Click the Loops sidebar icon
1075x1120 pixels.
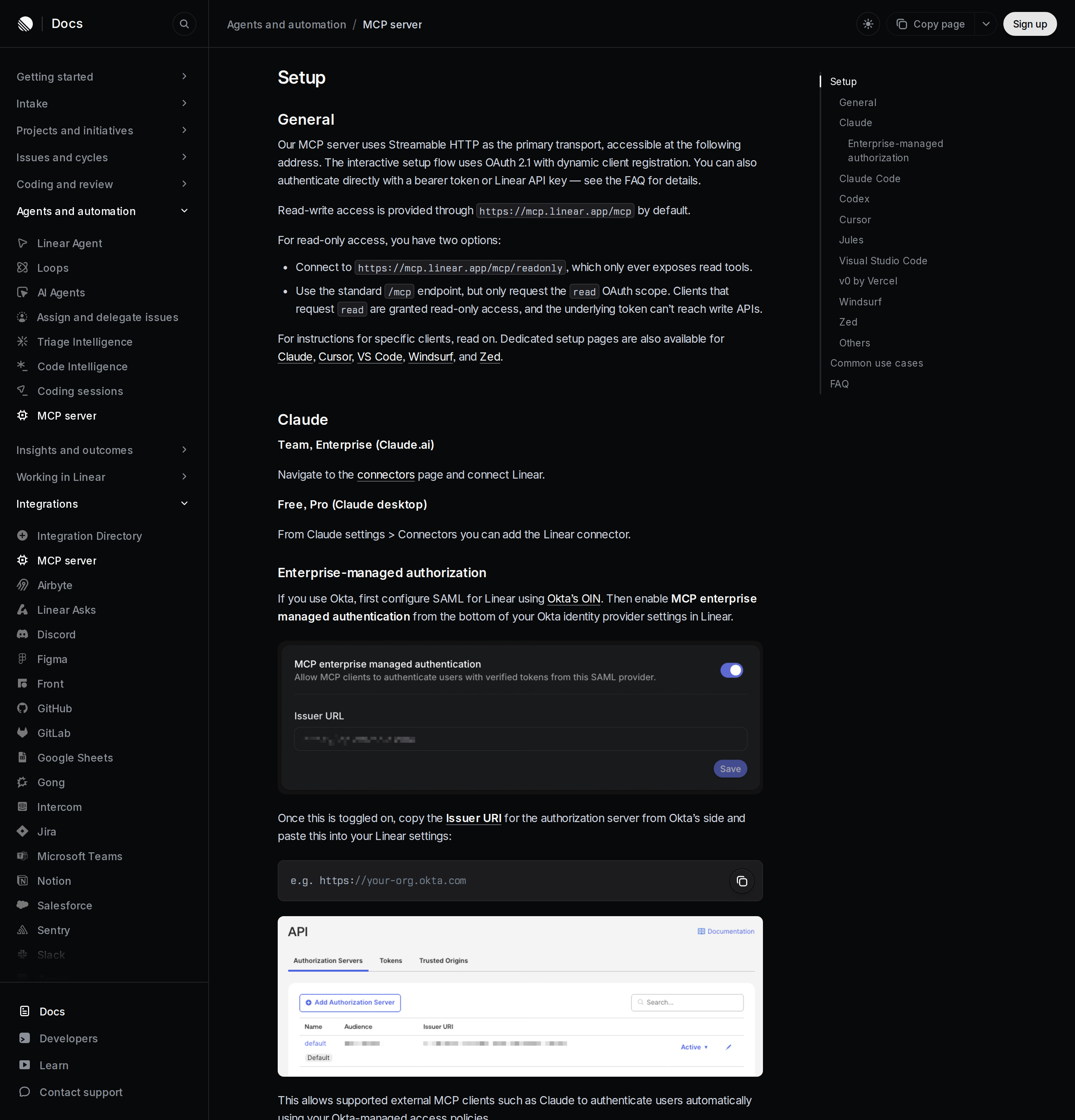[x=22, y=267]
